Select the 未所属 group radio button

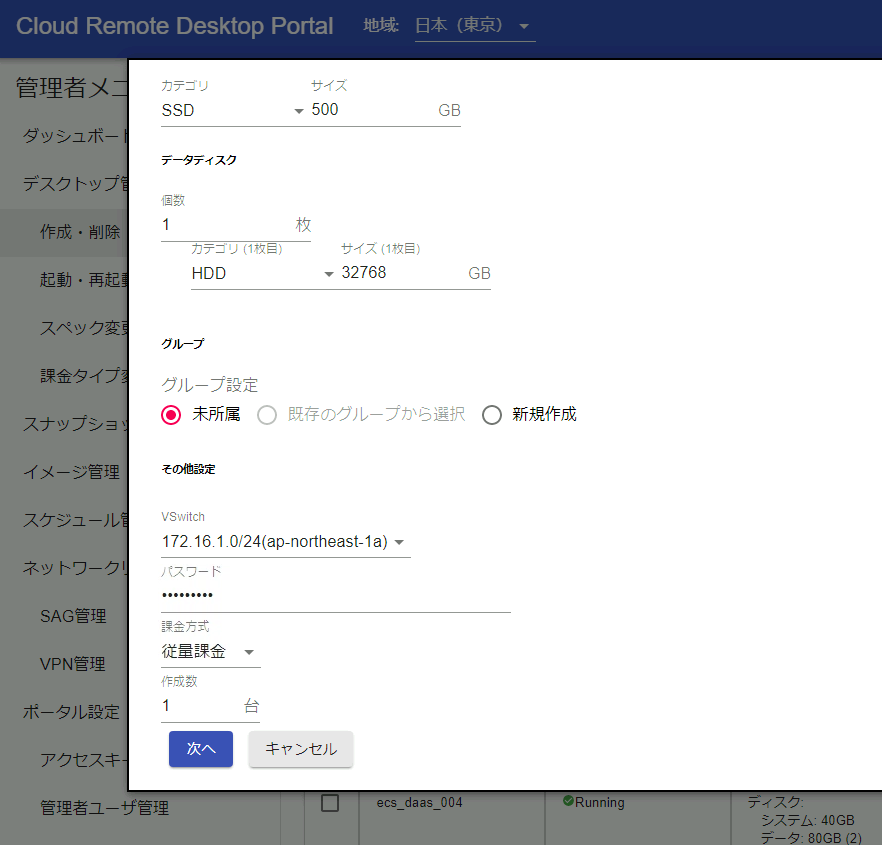pyautogui.click(x=168, y=414)
